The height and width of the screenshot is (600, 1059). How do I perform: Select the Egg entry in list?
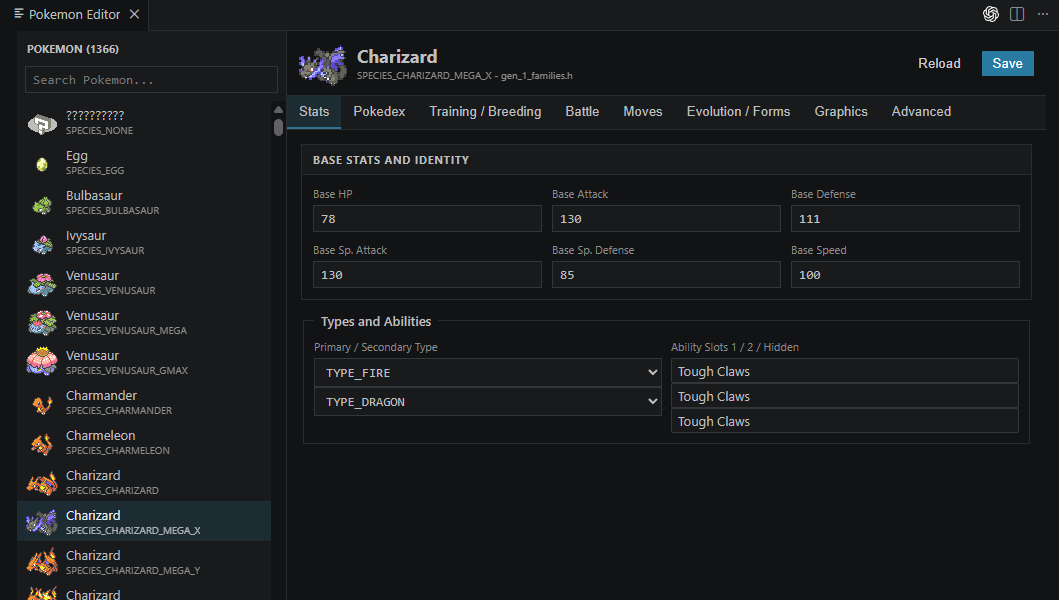(144, 162)
